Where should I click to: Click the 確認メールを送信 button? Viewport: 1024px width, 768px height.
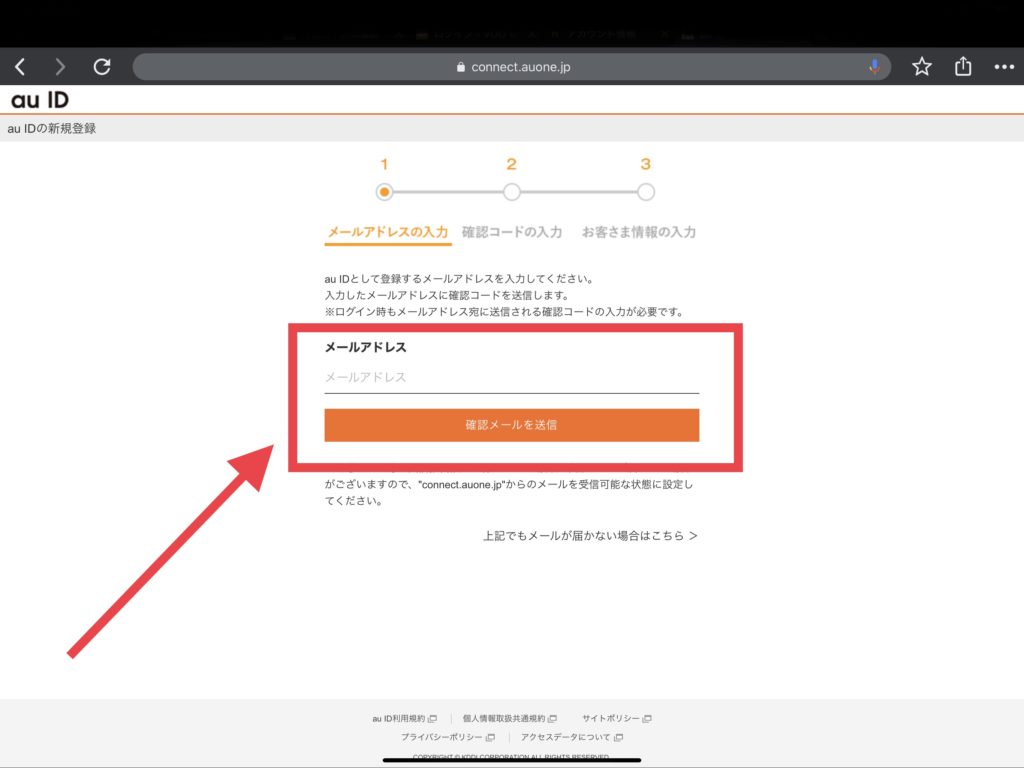click(511, 425)
